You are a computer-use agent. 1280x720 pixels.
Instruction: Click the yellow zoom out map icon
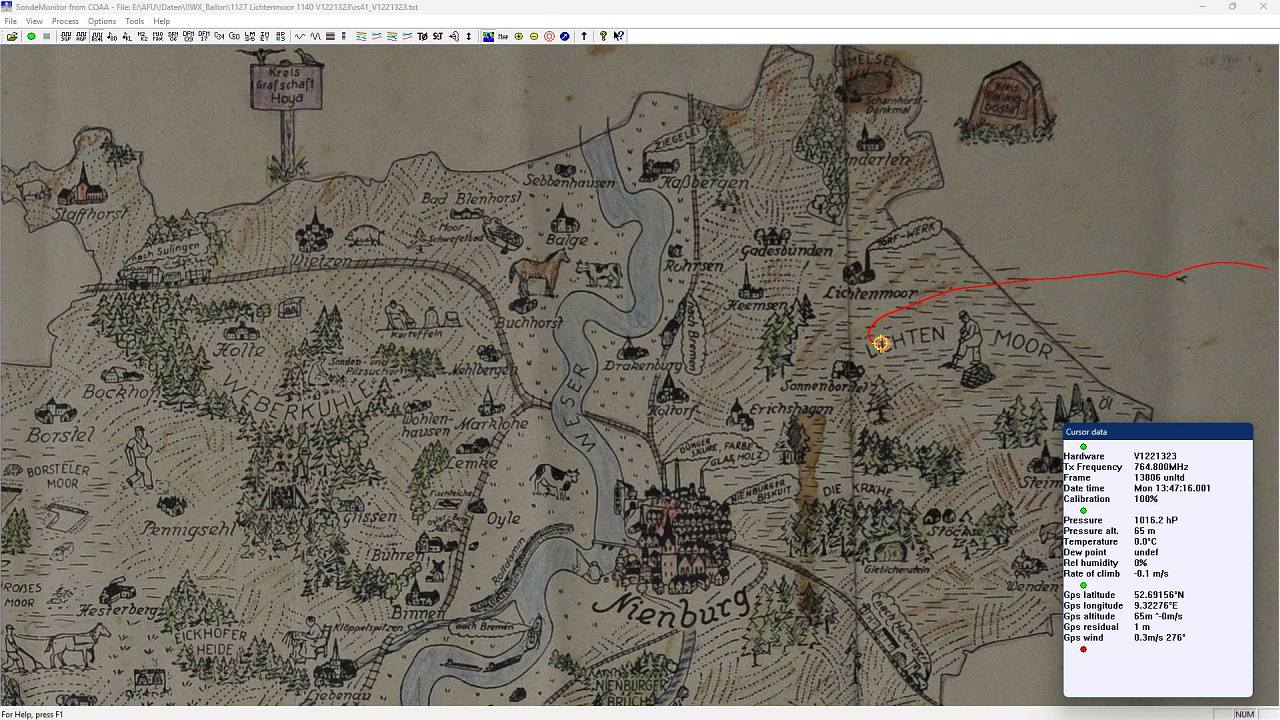(x=534, y=36)
